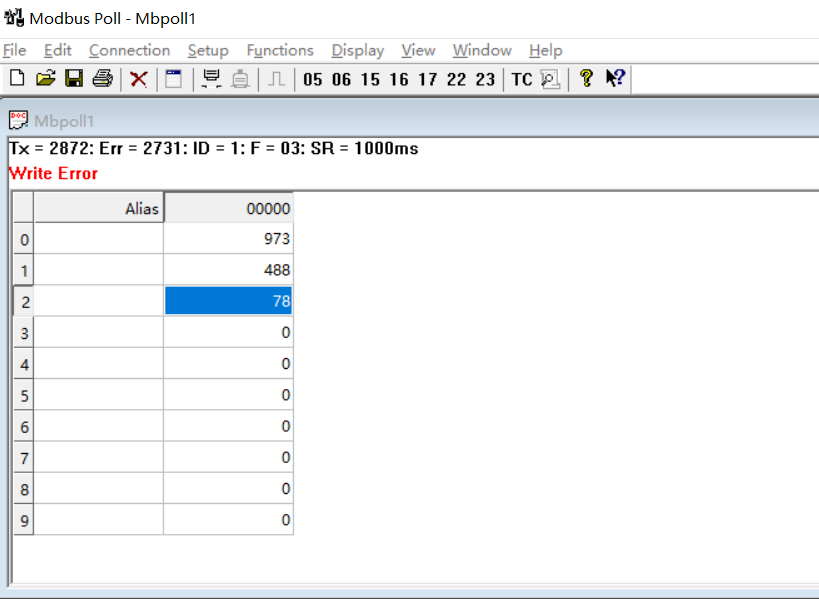Click the Modbus Poll app title icon
Viewport: 819px width, 599px height.
[14, 18]
